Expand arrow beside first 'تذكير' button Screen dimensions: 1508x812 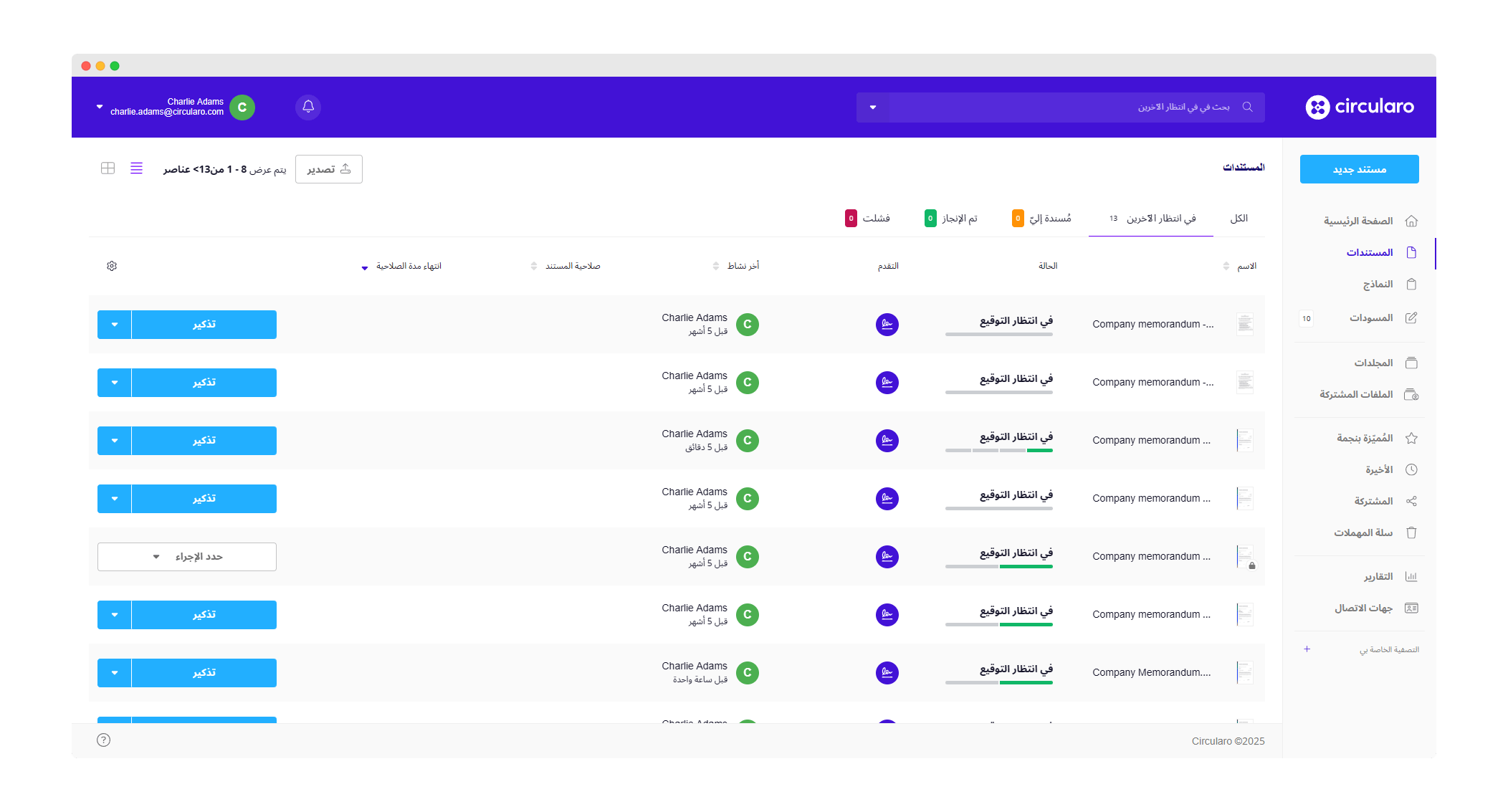tap(115, 325)
